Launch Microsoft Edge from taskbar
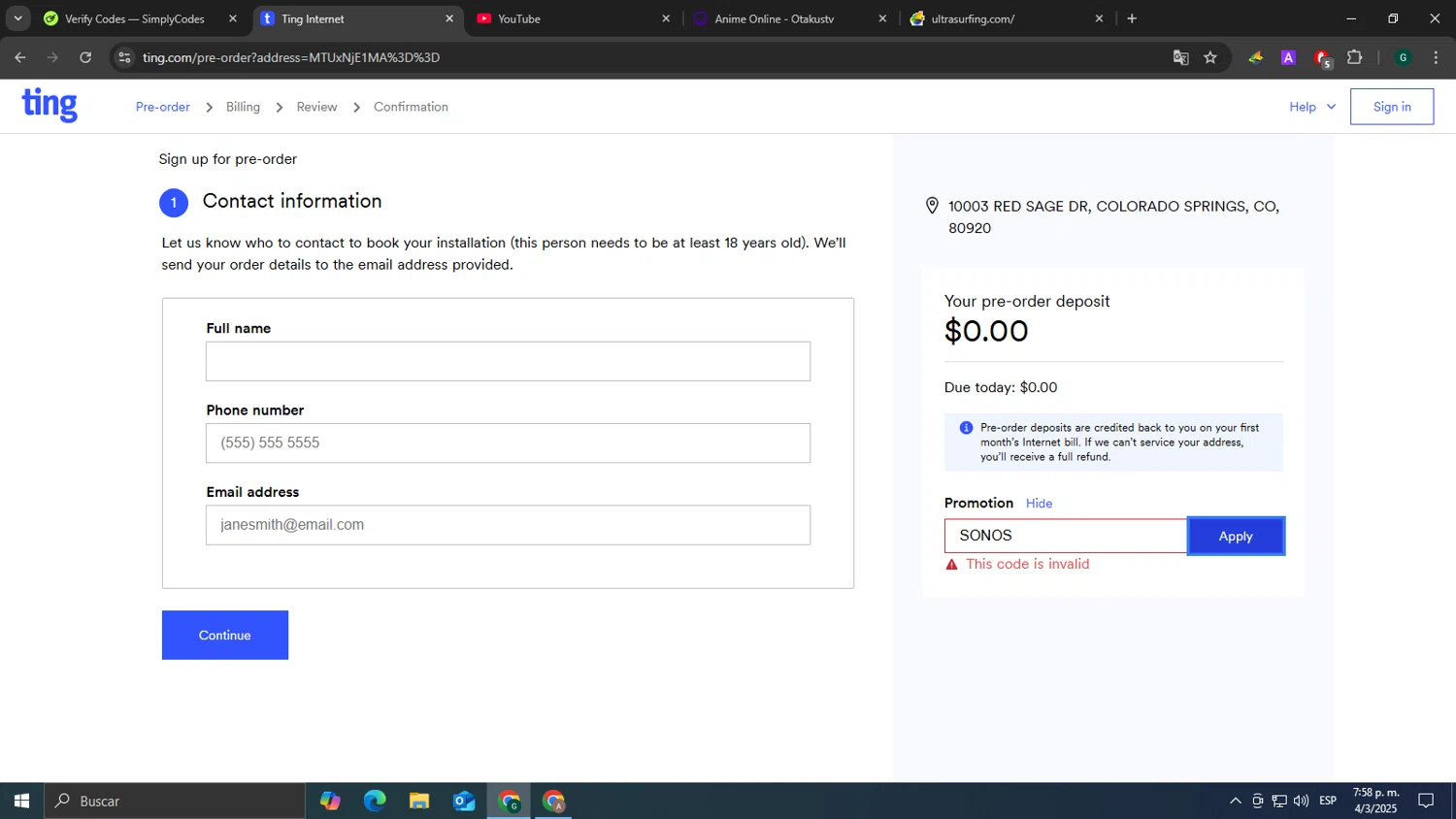 point(375,801)
